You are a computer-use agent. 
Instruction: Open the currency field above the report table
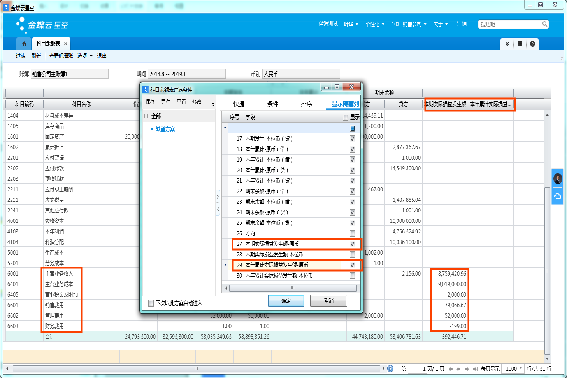[301, 74]
